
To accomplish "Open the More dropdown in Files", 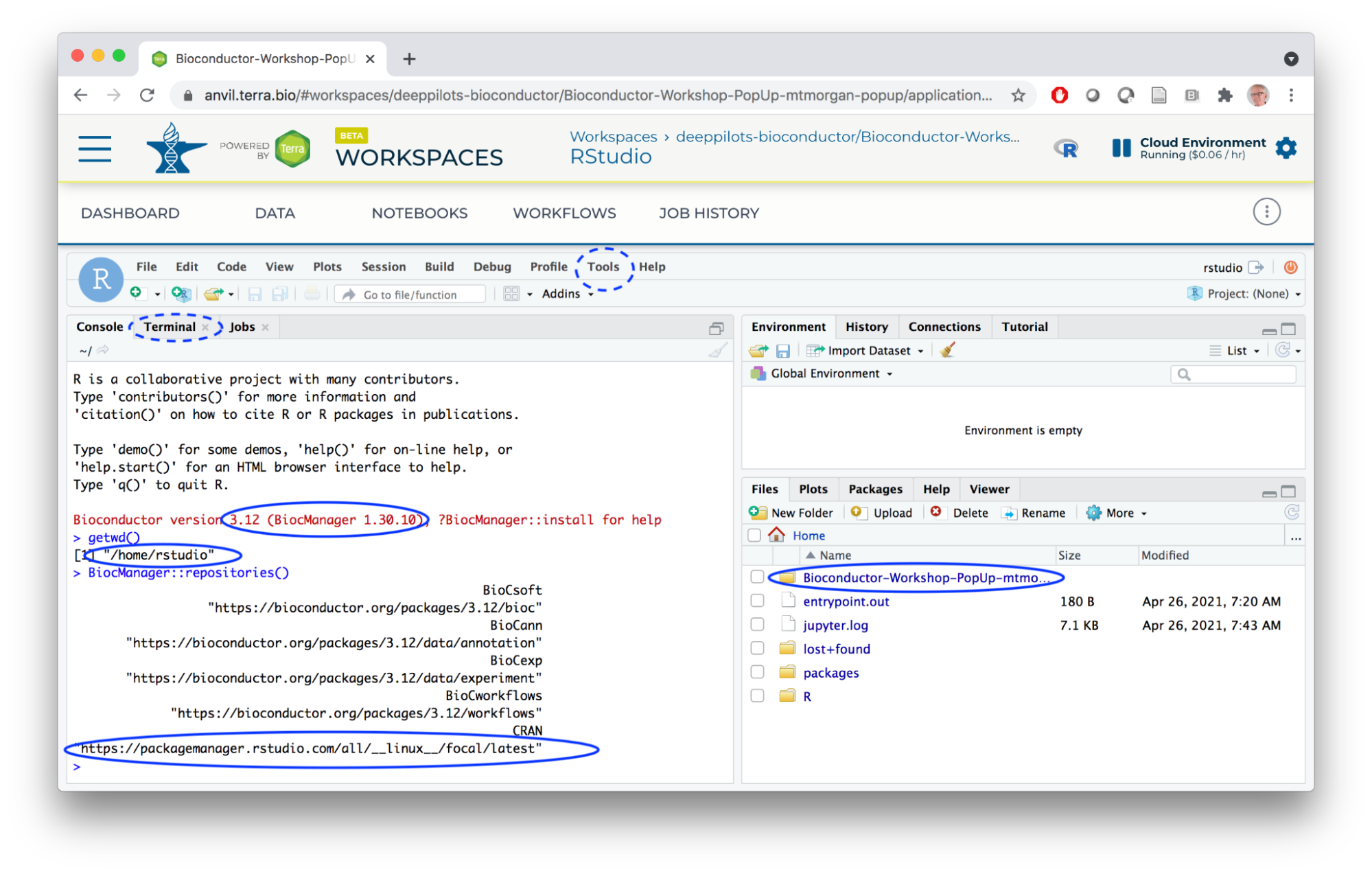I will (x=1117, y=513).
